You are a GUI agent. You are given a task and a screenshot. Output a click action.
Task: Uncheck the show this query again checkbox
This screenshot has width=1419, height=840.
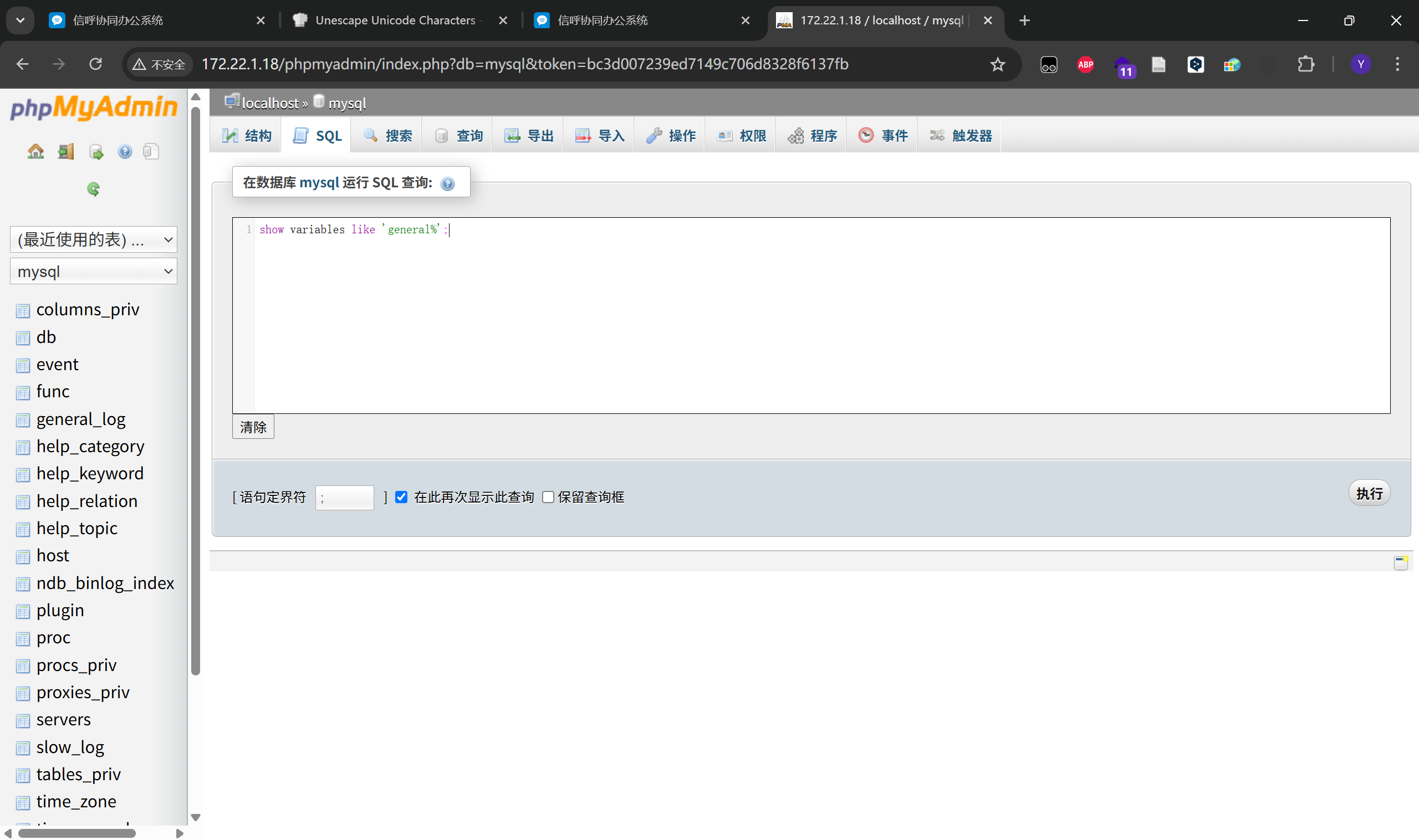tap(401, 497)
